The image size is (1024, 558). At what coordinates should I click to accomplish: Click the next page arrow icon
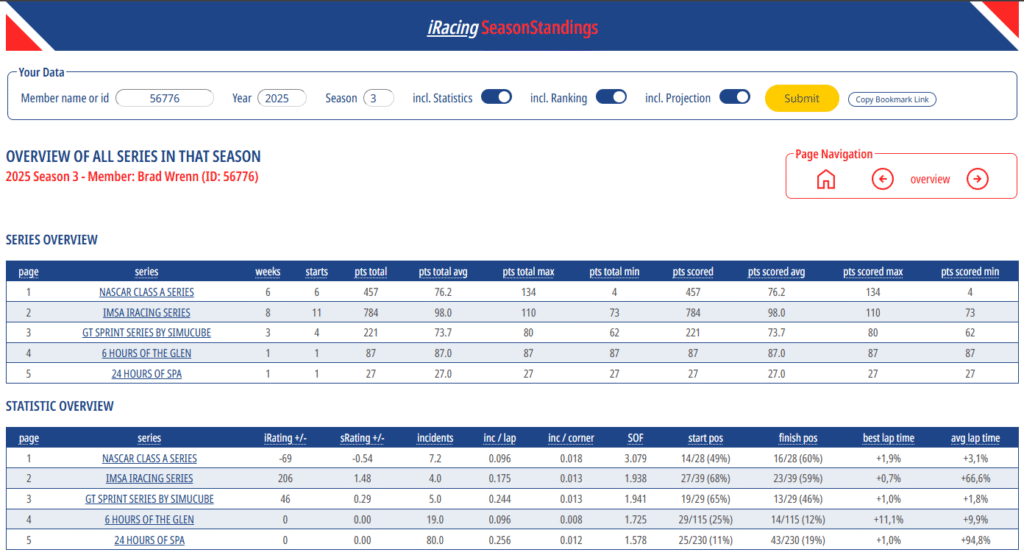977,179
